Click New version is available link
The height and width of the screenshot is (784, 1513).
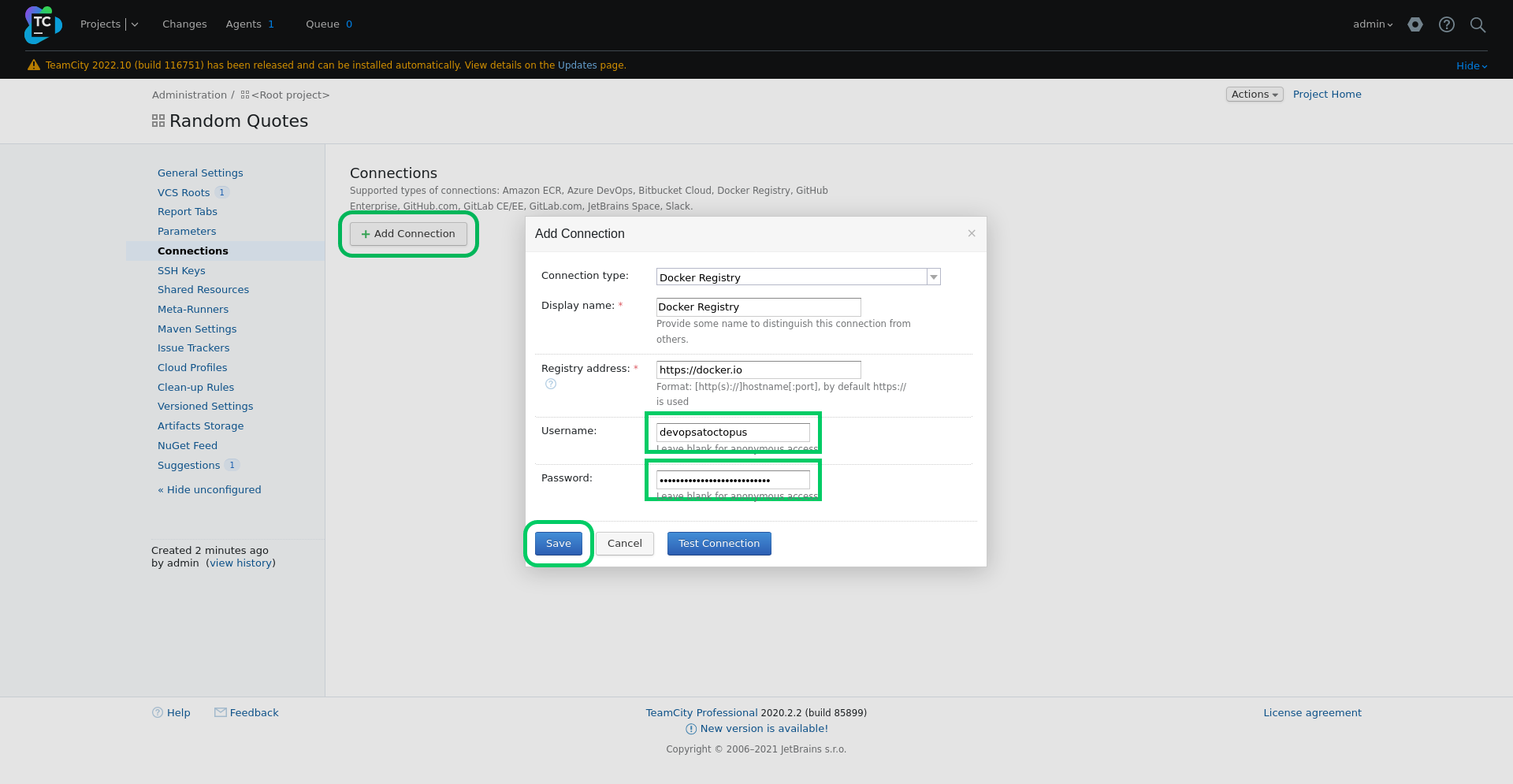(764, 729)
